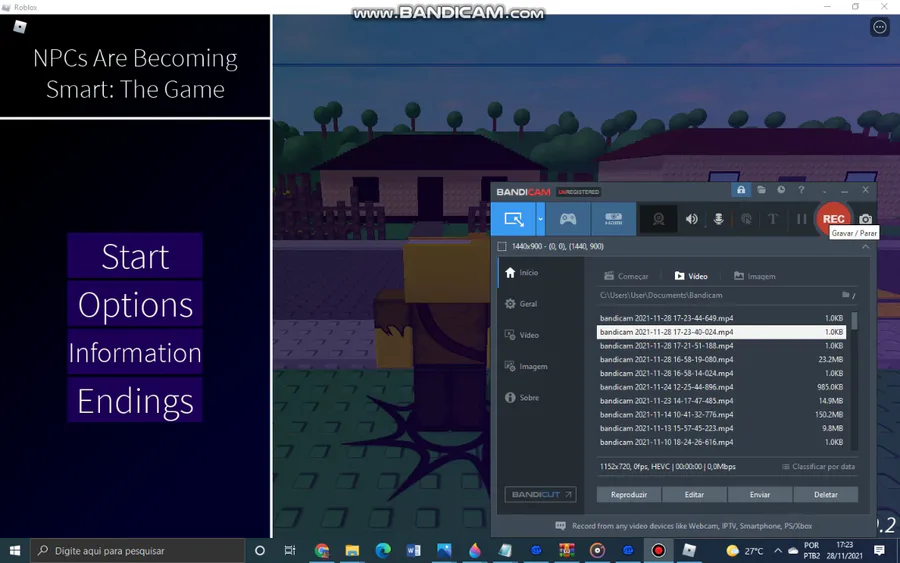Switch to the Começar tab

pos(626,276)
